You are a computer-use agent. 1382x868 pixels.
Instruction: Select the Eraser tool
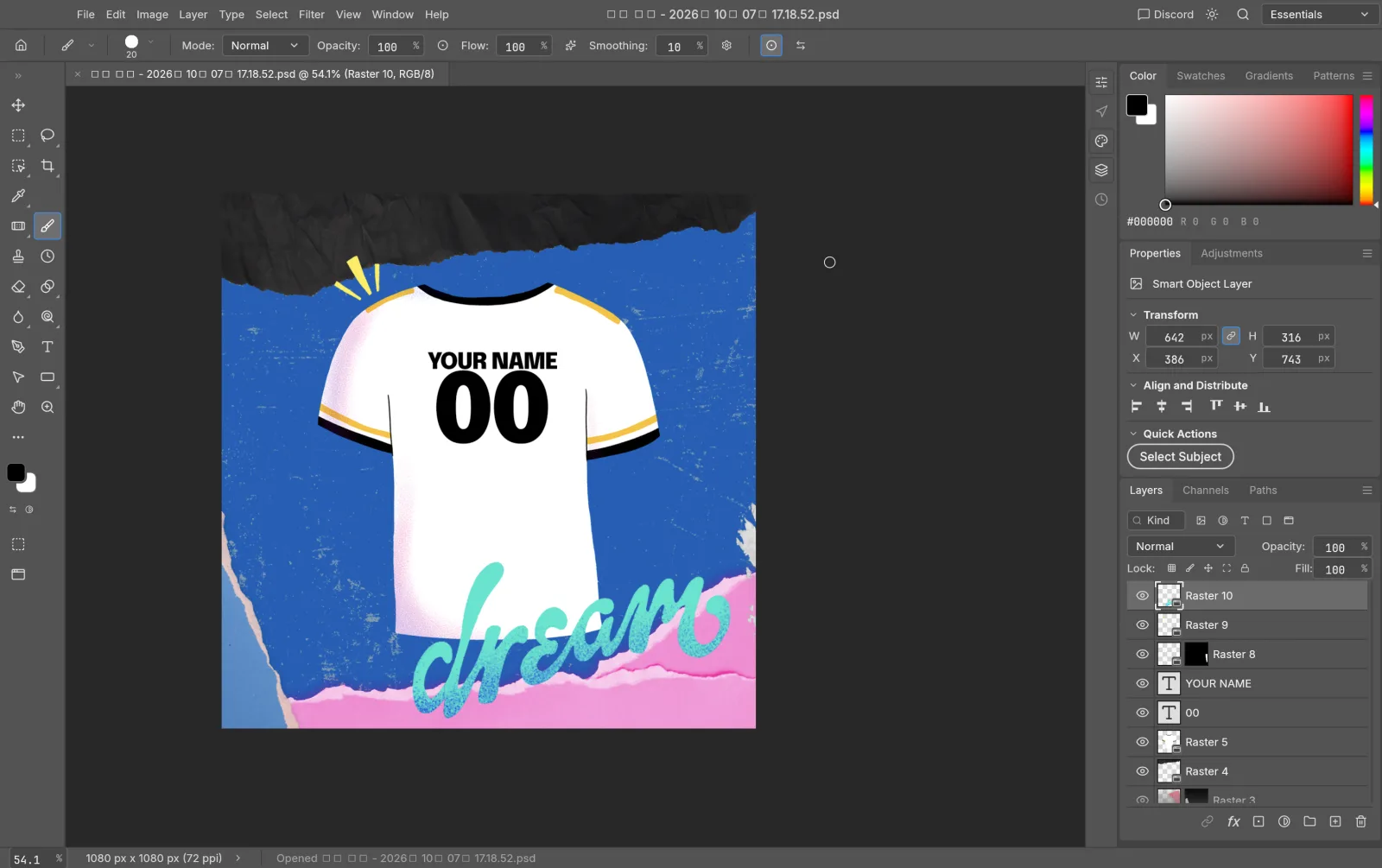pyautogui.click(x=18, y=287)
